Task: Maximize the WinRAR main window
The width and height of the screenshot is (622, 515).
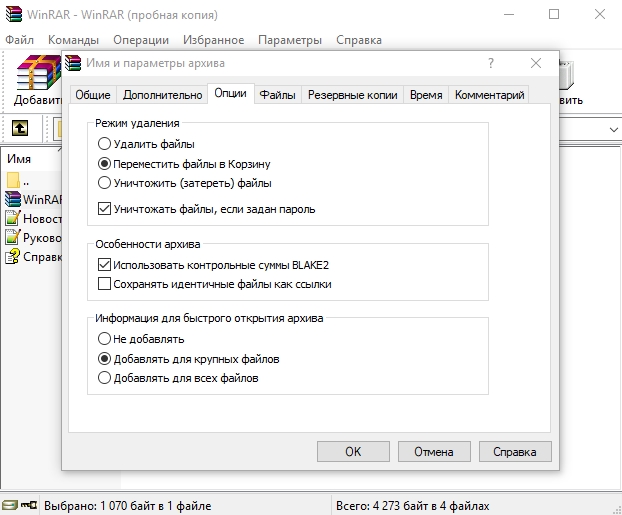Action: [554, 15]
